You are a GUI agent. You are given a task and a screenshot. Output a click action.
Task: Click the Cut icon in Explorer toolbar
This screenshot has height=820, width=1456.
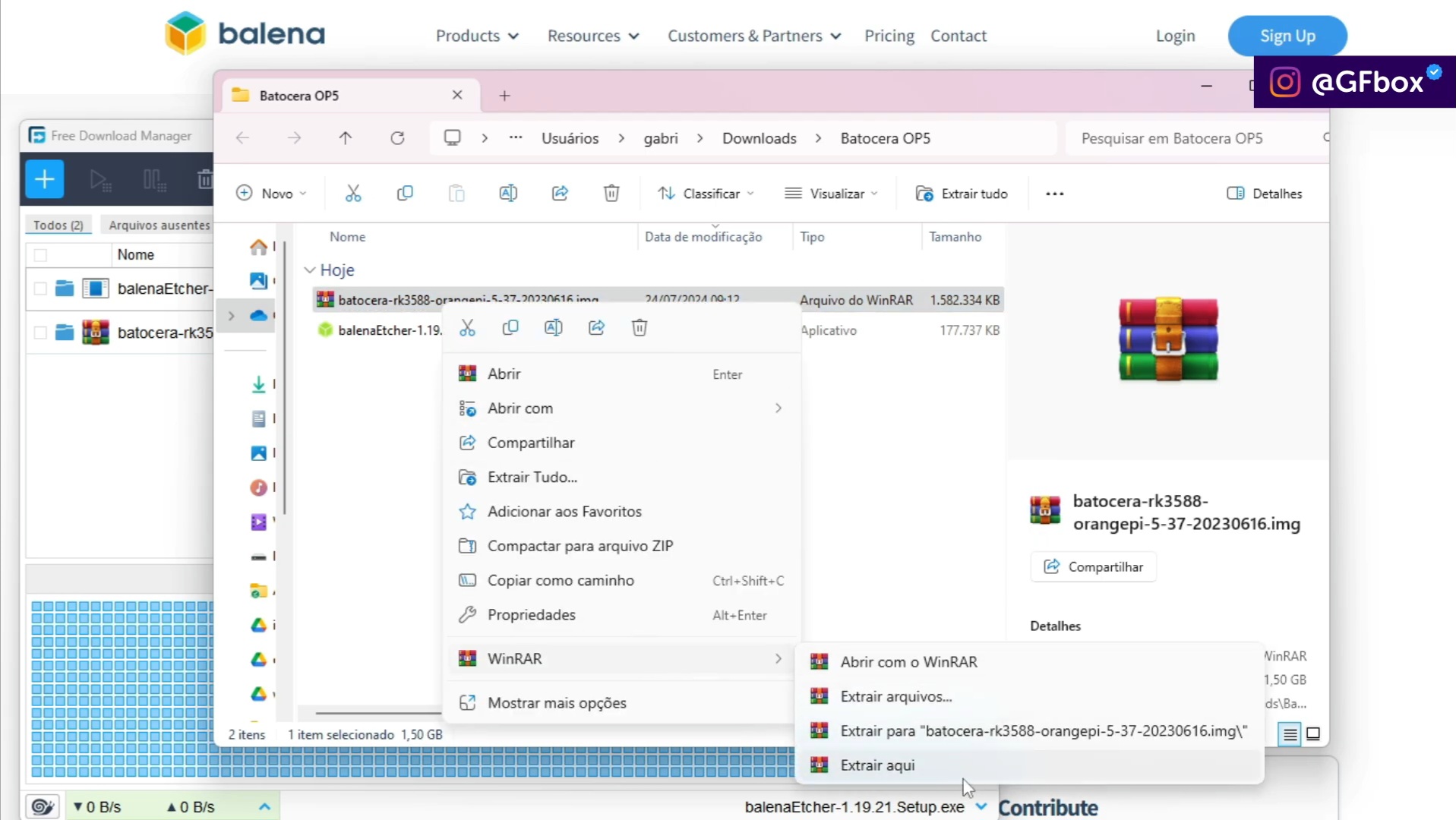(x=353, y=194)
